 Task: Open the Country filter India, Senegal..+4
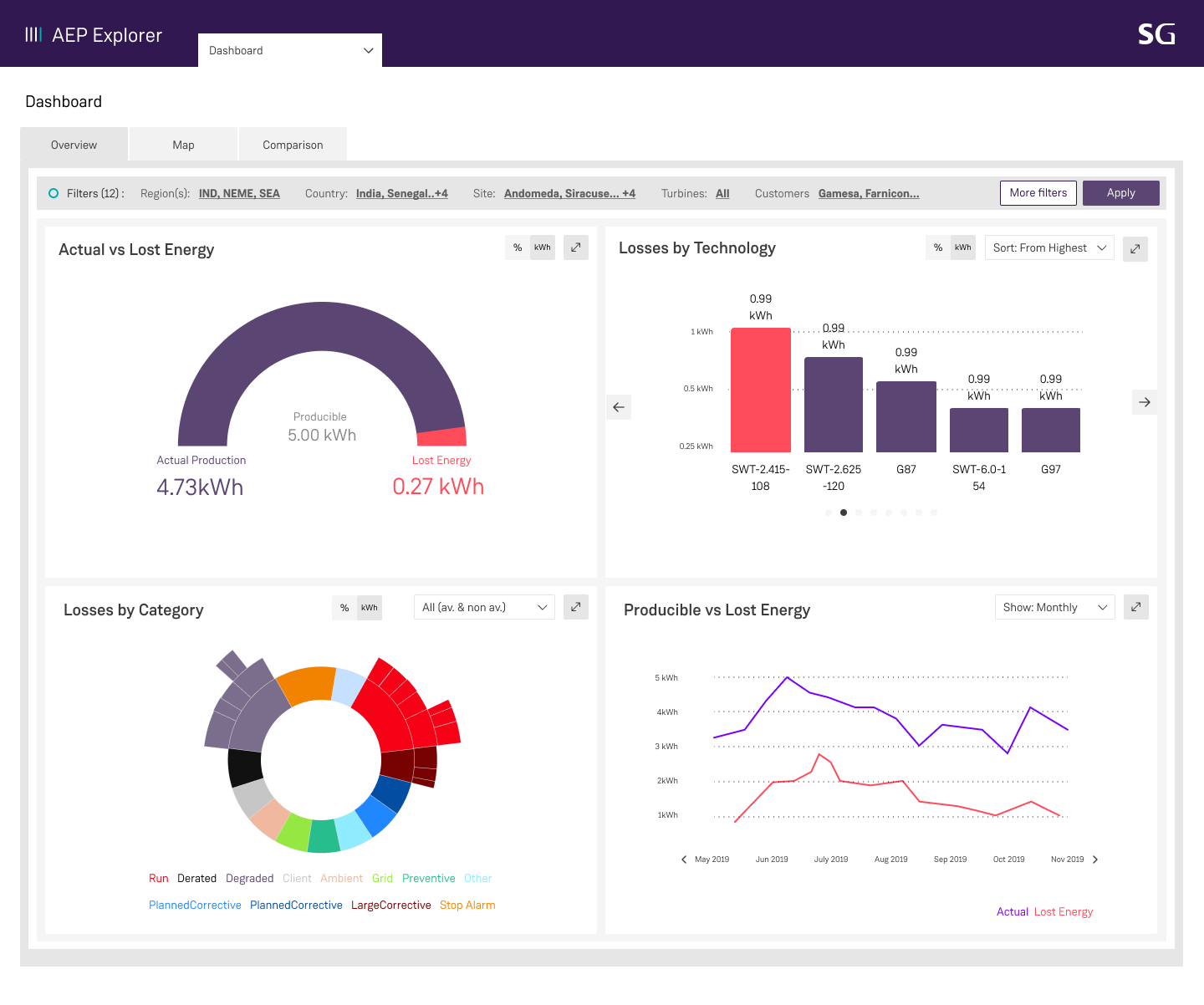click(402, 193)
